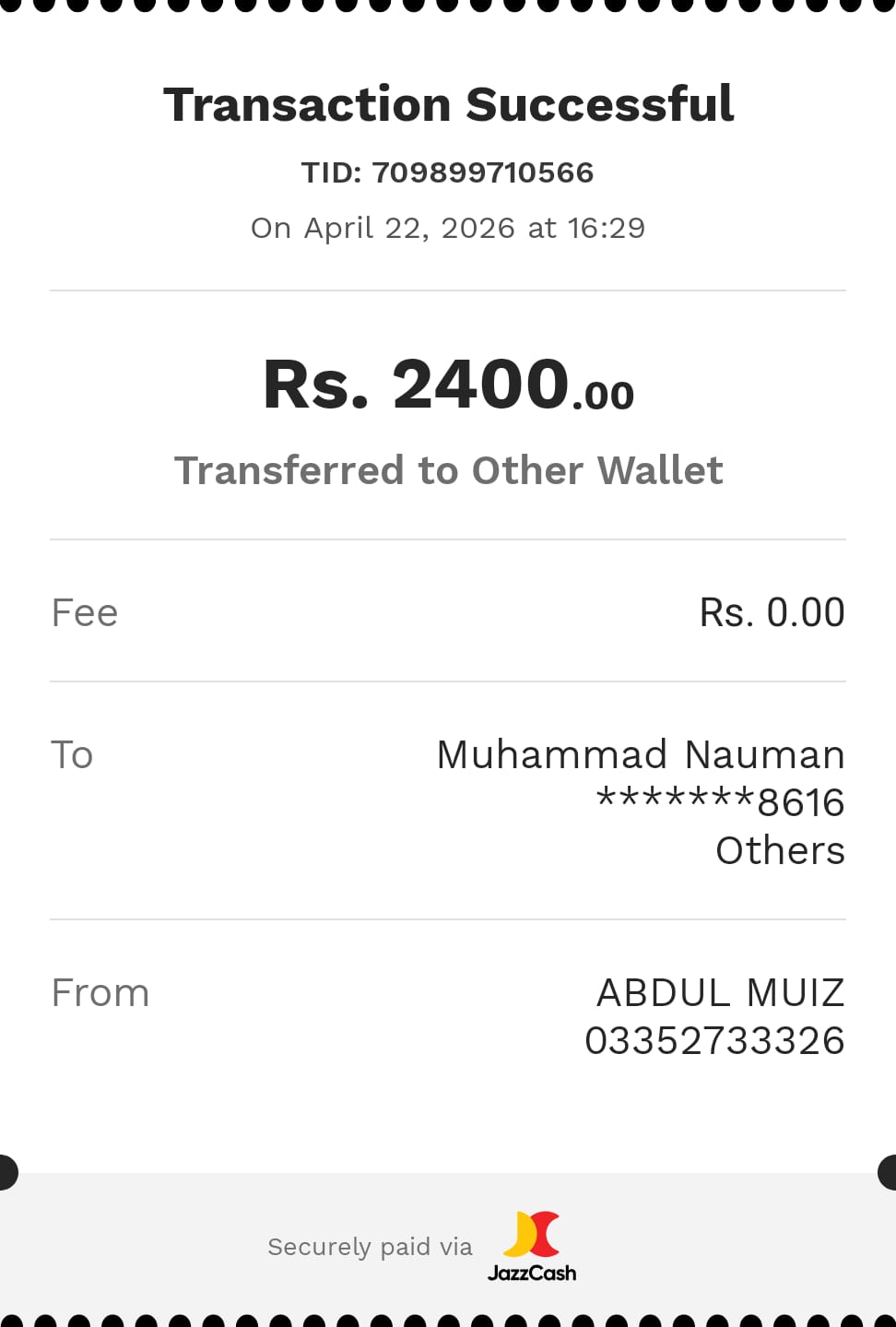Click the red and yellow JazzCash logo symbol
The width and height of the screenshot is (896, 1327).
coord(532,1235)
